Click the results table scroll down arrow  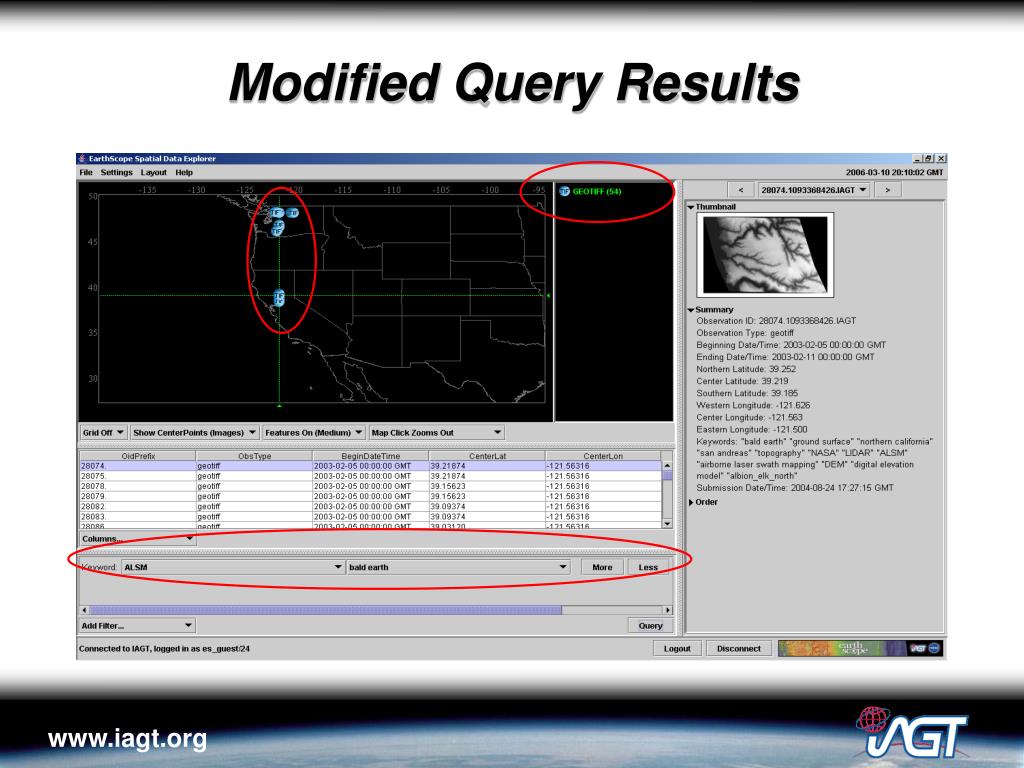click(x=667, y=523)
